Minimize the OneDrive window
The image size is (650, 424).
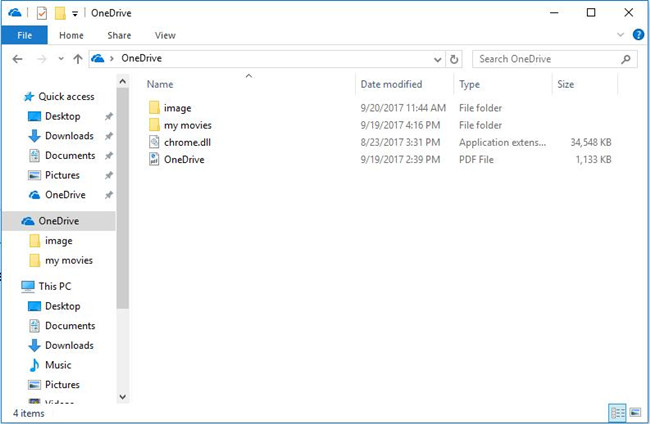tap(554, 13)
